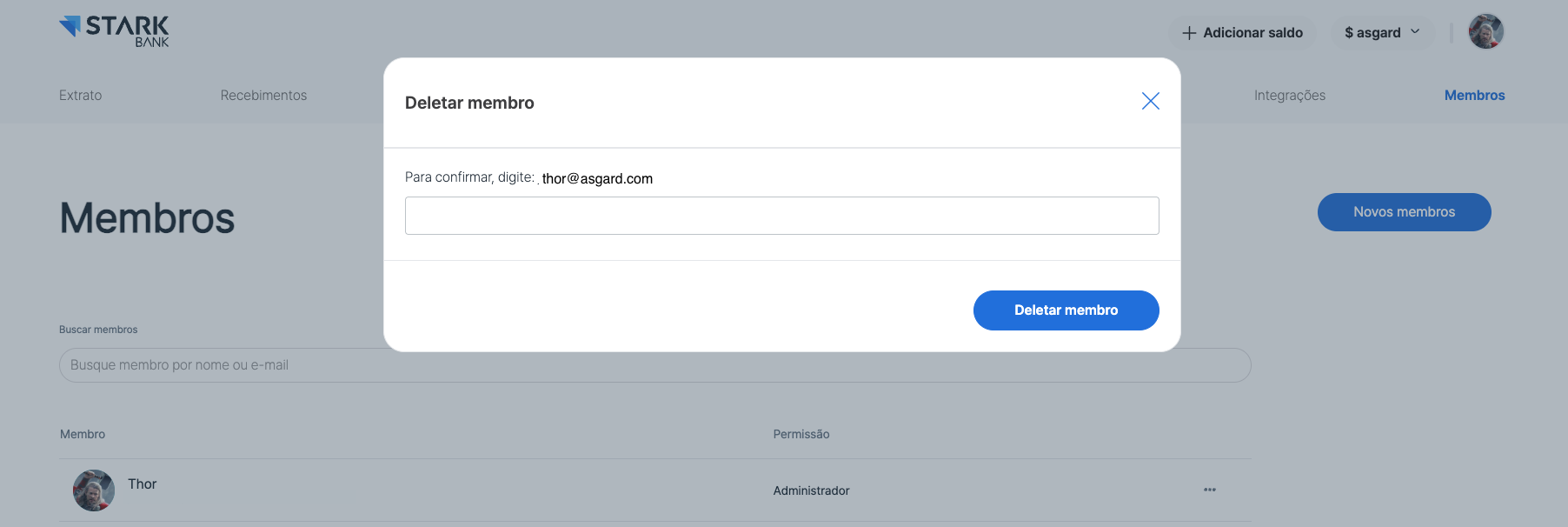Click Thor's avatar in the members list
Image resolution: width=1568 pixels, height=527 pixels.
pos(94,490)
